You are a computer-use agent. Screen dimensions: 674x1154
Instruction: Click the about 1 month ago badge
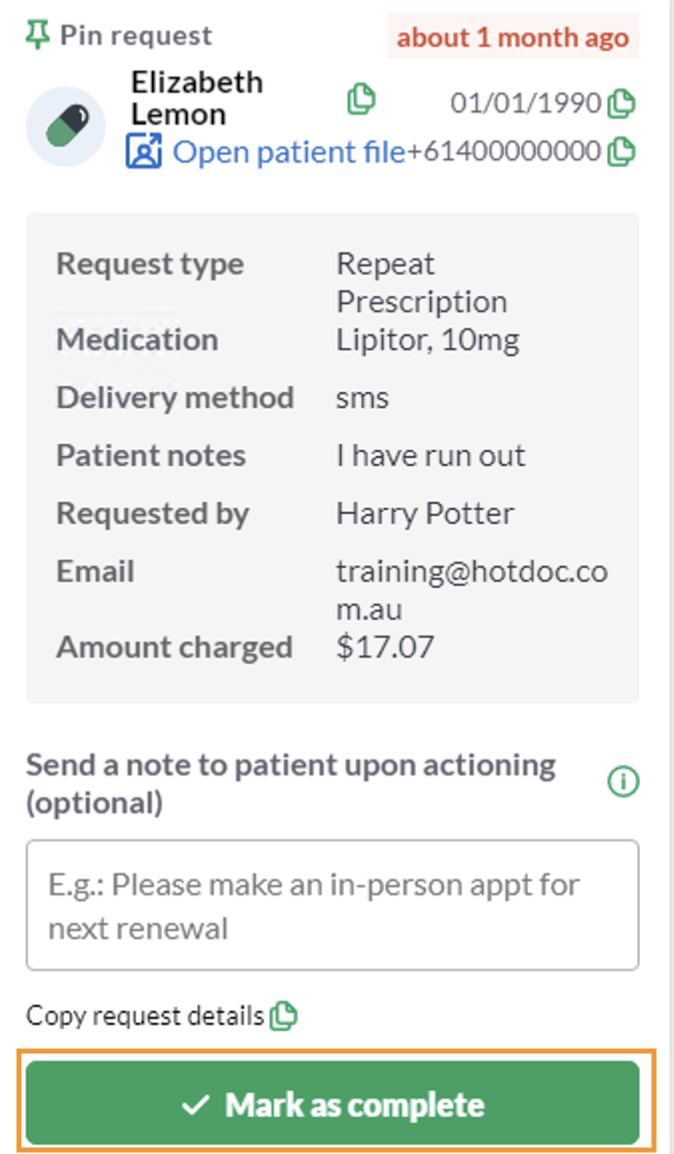[x=514, y=37]
